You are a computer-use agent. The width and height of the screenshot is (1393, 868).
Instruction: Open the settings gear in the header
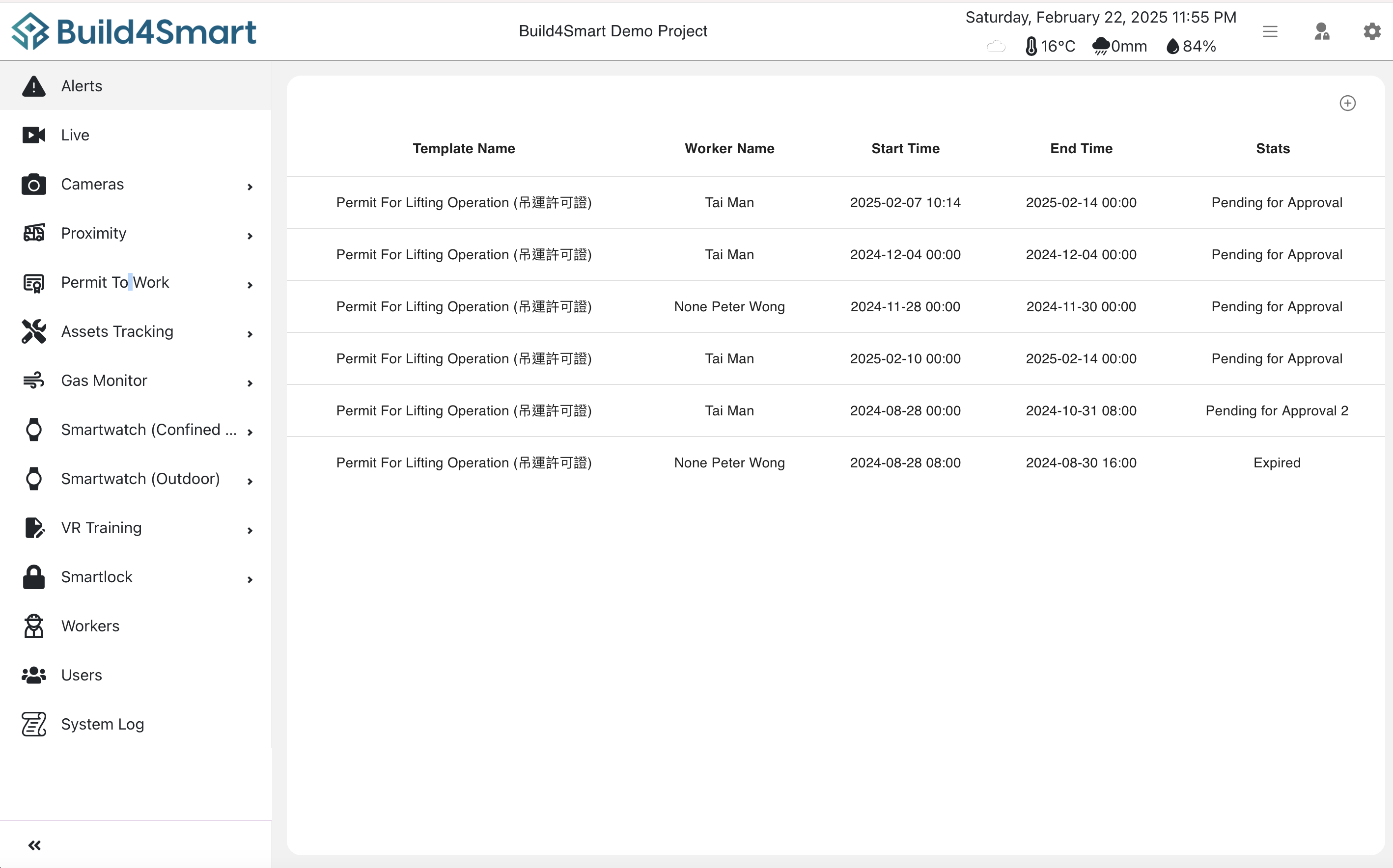click(x=1372, y=31)
